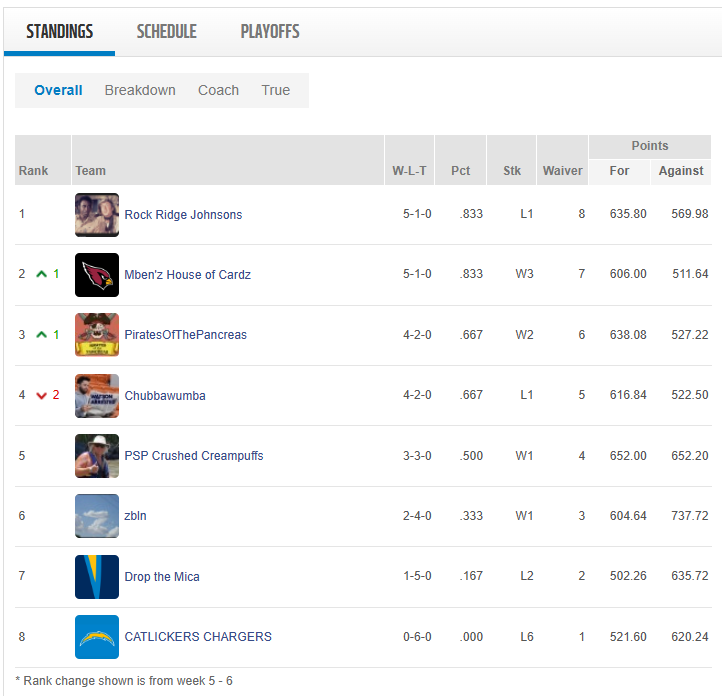This screenshot has height=696, width=722.
Task: Open the Chubbawumba team link
Action: [165, 396]
